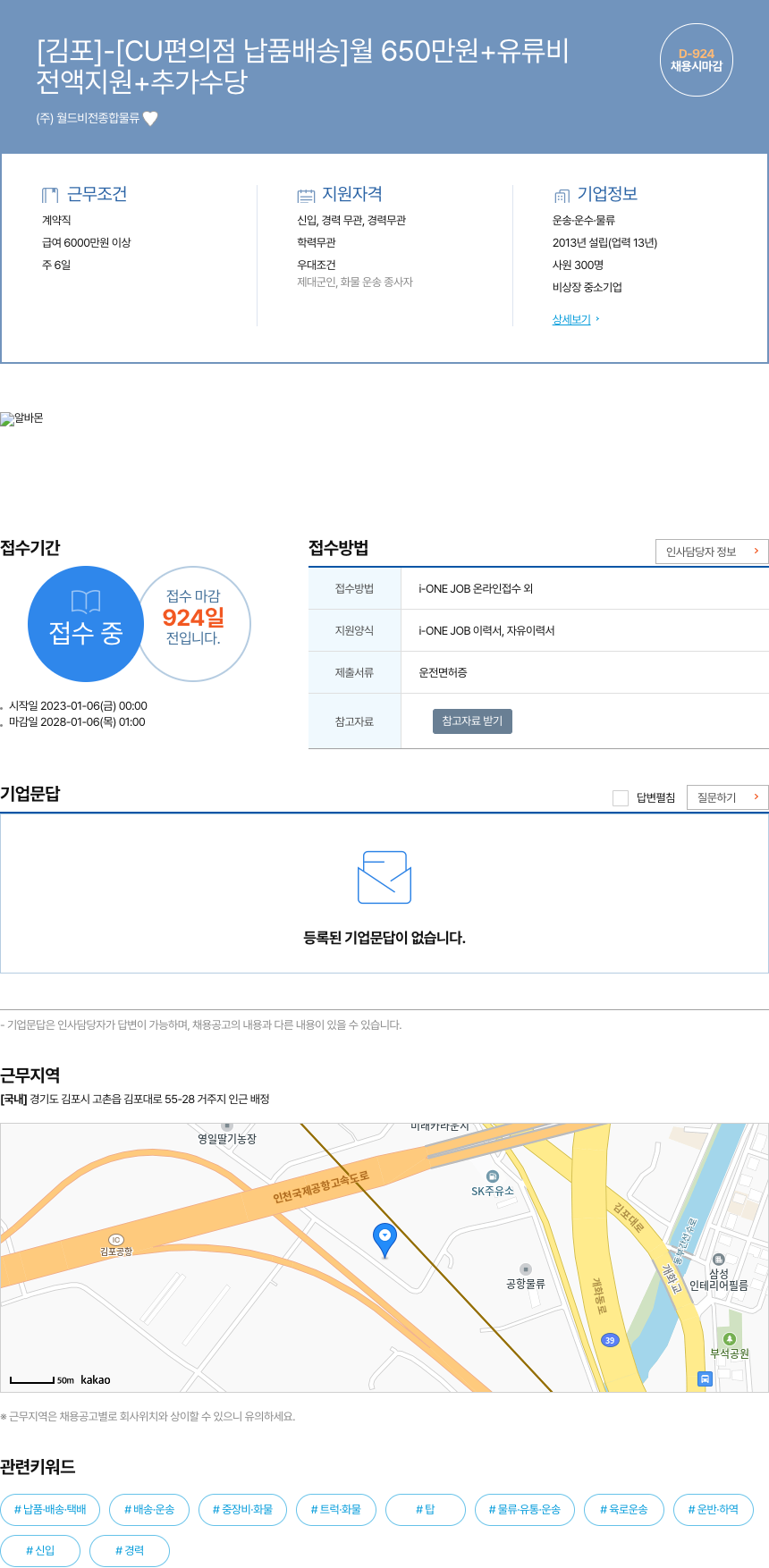
Task: Click the company name (주)월드비전종합물류
Action: (88, 118)
